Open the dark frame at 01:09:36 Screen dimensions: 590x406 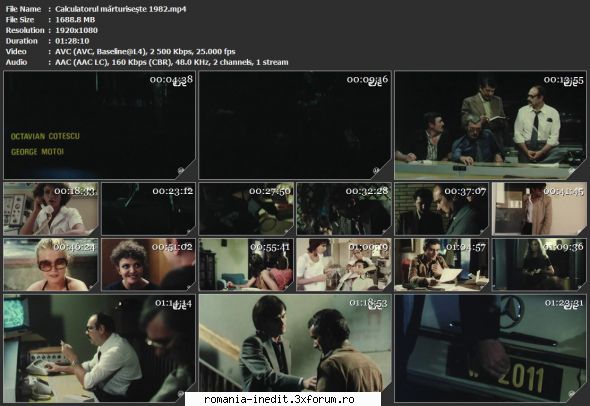[539, 265]
